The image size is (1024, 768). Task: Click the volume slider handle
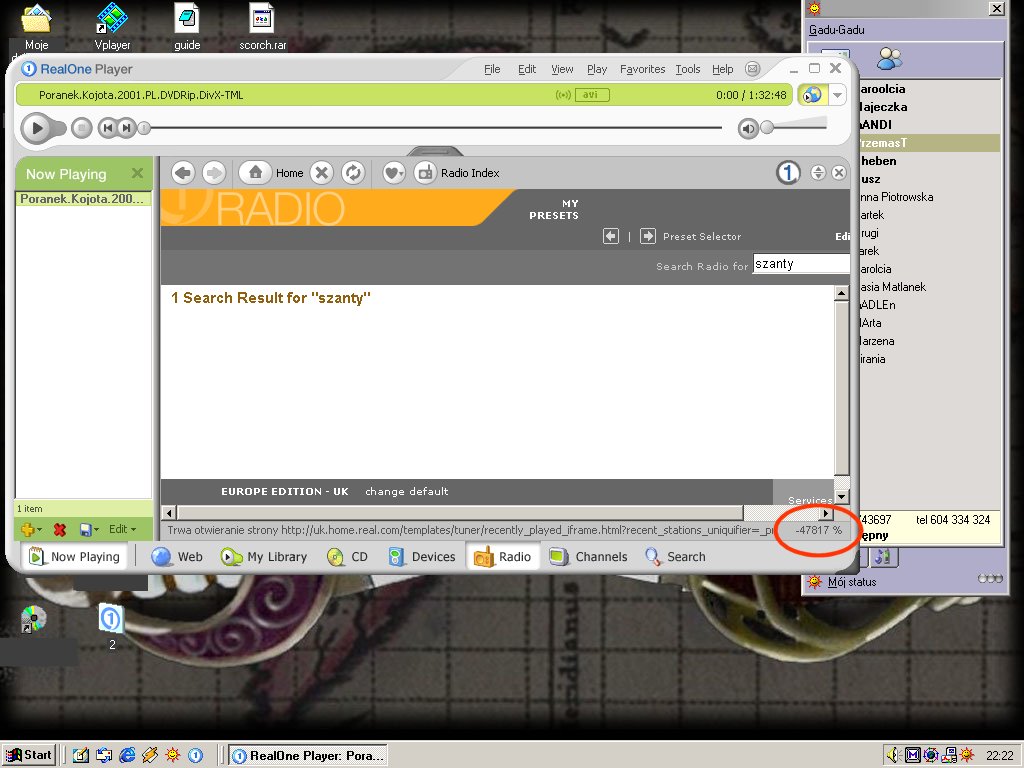pyautogui.click(x=767, y=127)
